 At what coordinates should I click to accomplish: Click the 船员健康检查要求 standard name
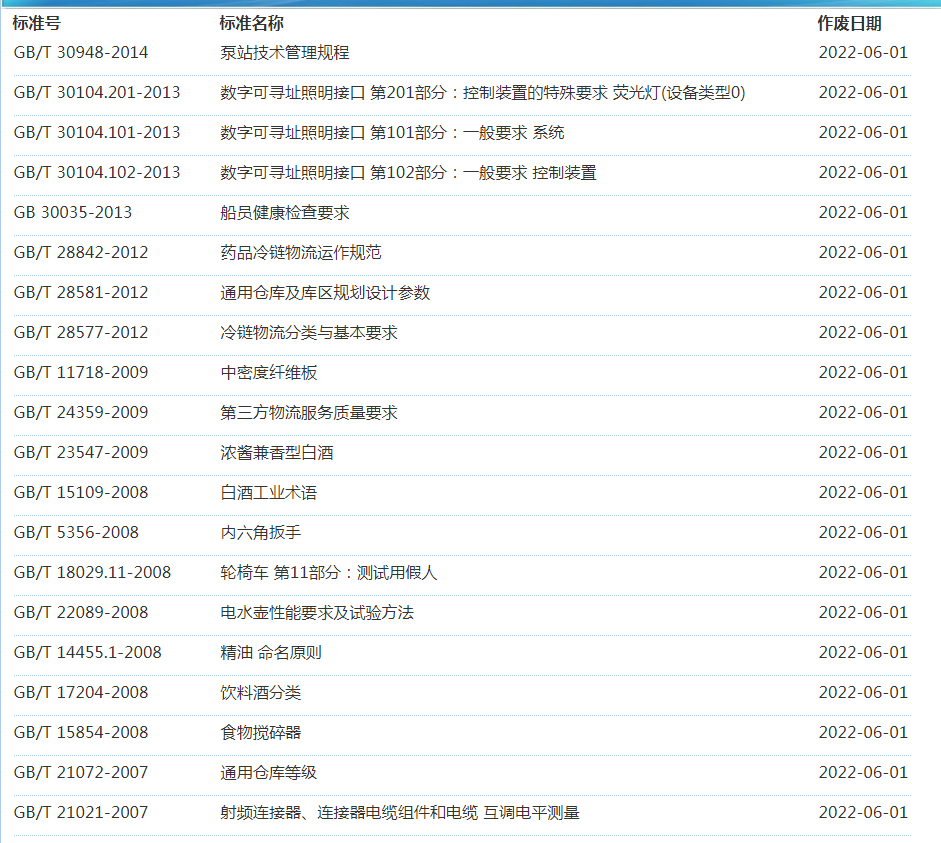tap(285, 213)
